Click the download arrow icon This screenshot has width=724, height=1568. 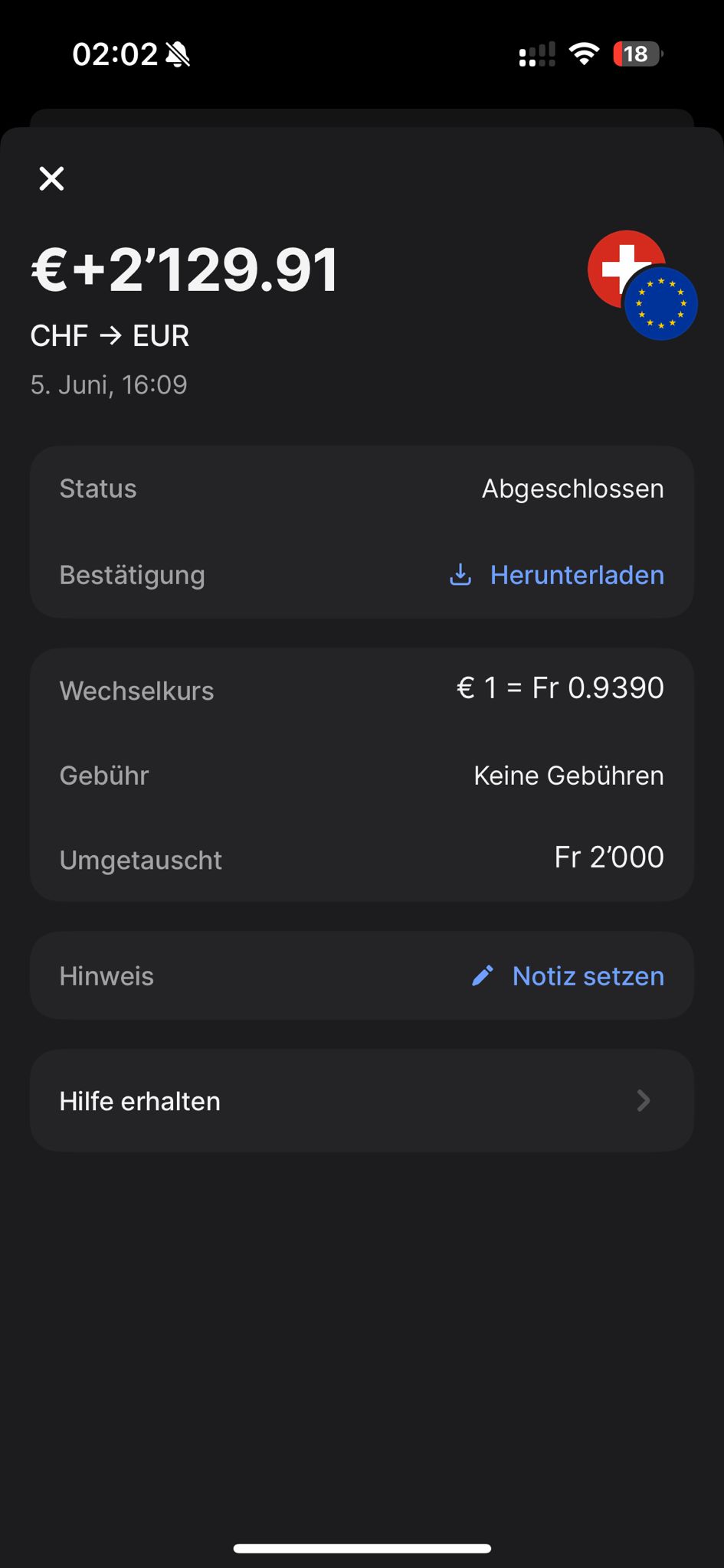[x=460, y=575]
